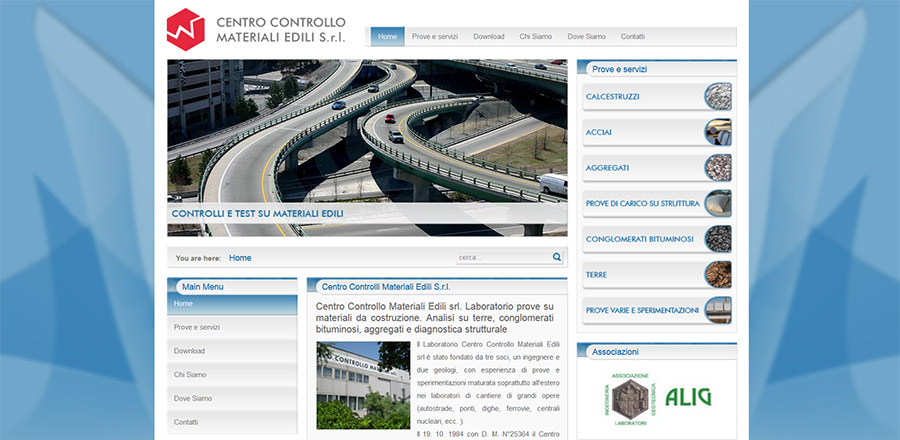Click Dove Siamo in left Main Menu

(x=192, y=399)
